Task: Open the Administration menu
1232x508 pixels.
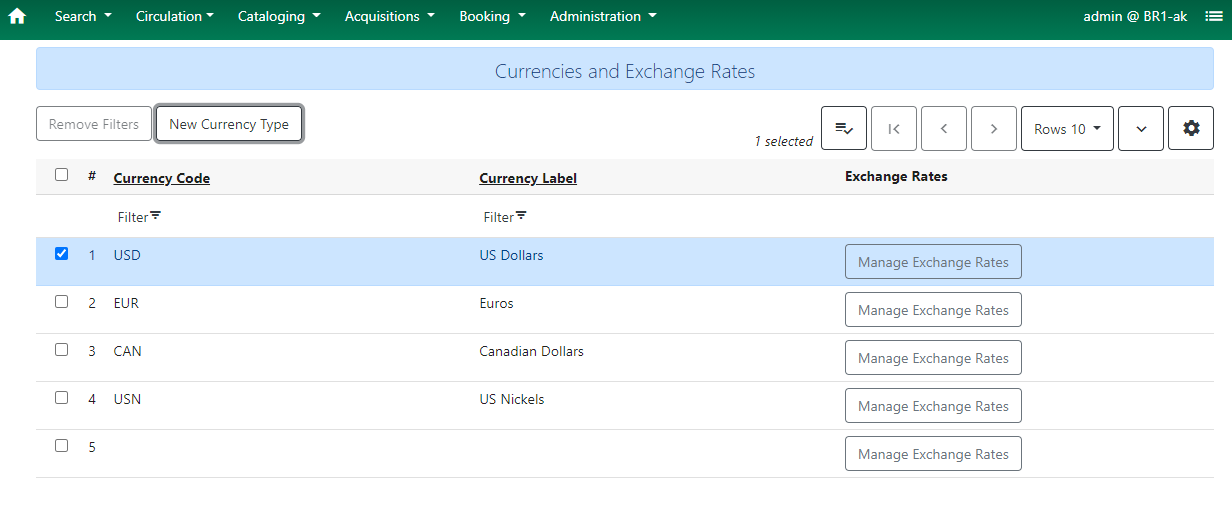Action: (x=603, y=16)
